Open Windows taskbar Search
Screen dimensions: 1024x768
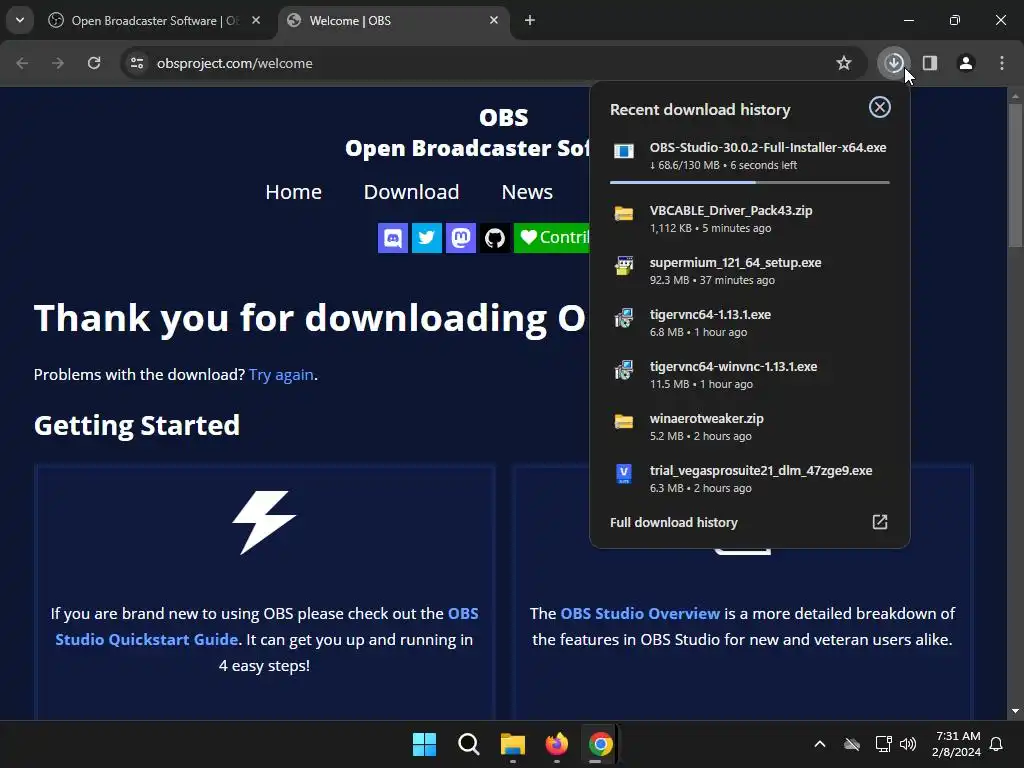click(468, 744)
